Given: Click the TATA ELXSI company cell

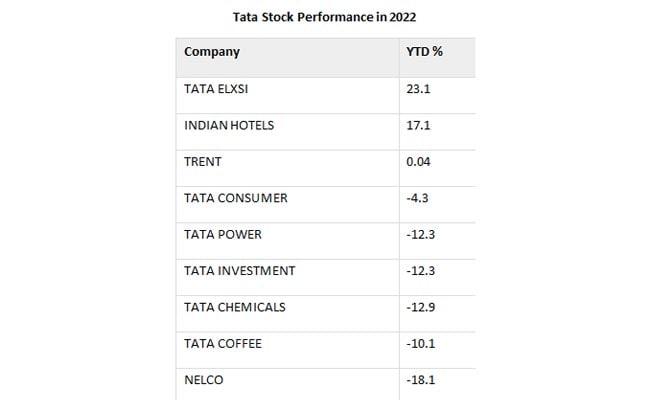Looking at the screenshot, I should click(x=213, y=89).
